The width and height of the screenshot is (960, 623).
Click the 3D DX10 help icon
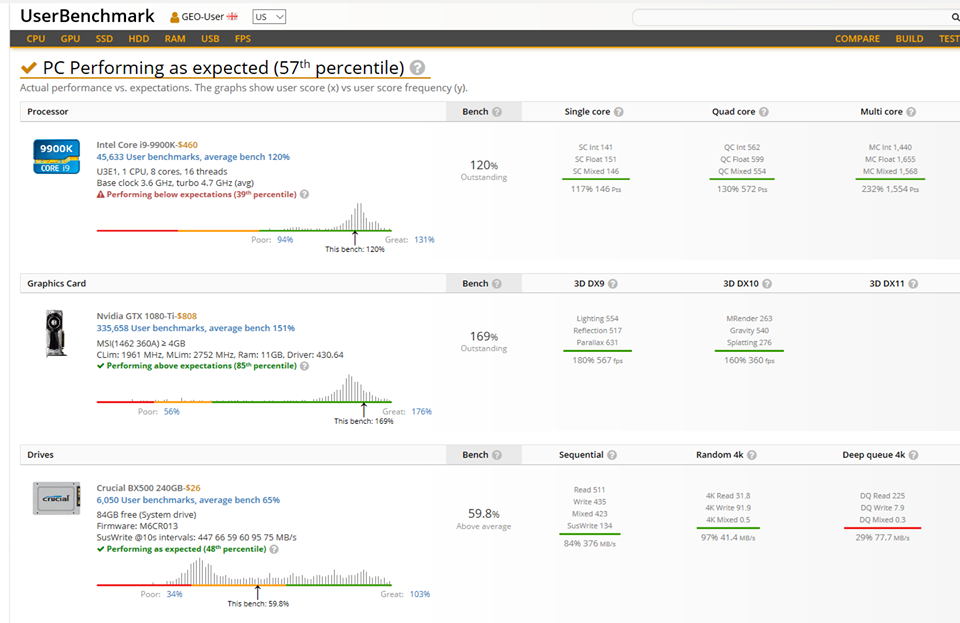767,284
